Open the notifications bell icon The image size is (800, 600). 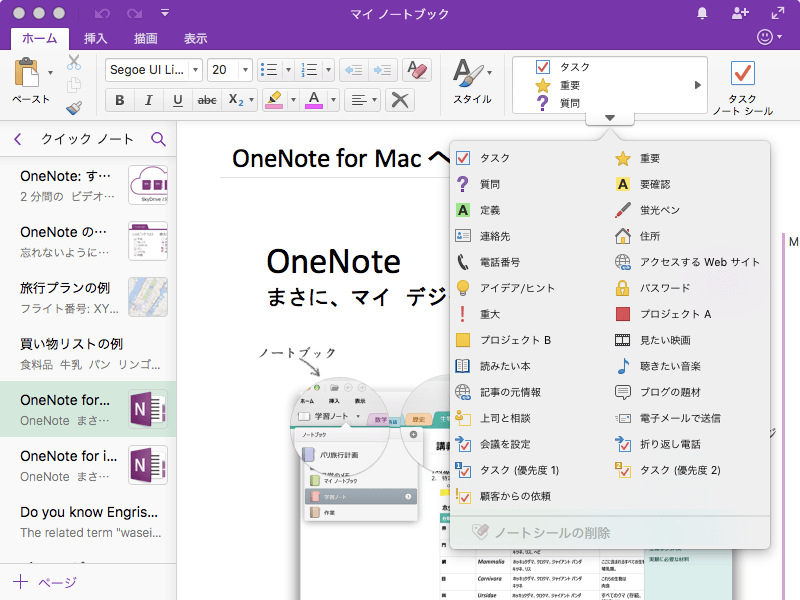point(702,13)
